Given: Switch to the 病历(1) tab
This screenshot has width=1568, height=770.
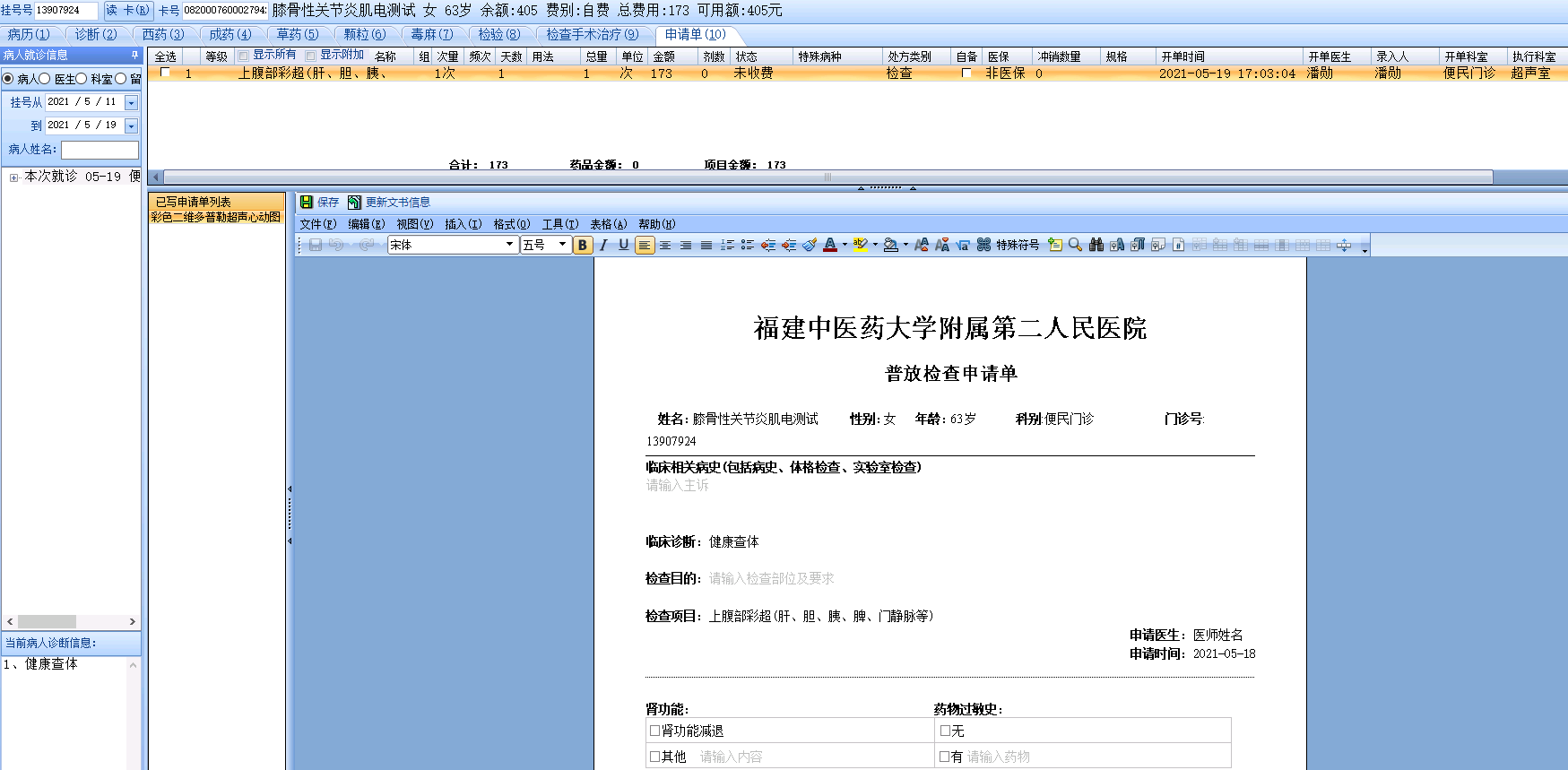Looking at the screenshot, I should point(29,35).
